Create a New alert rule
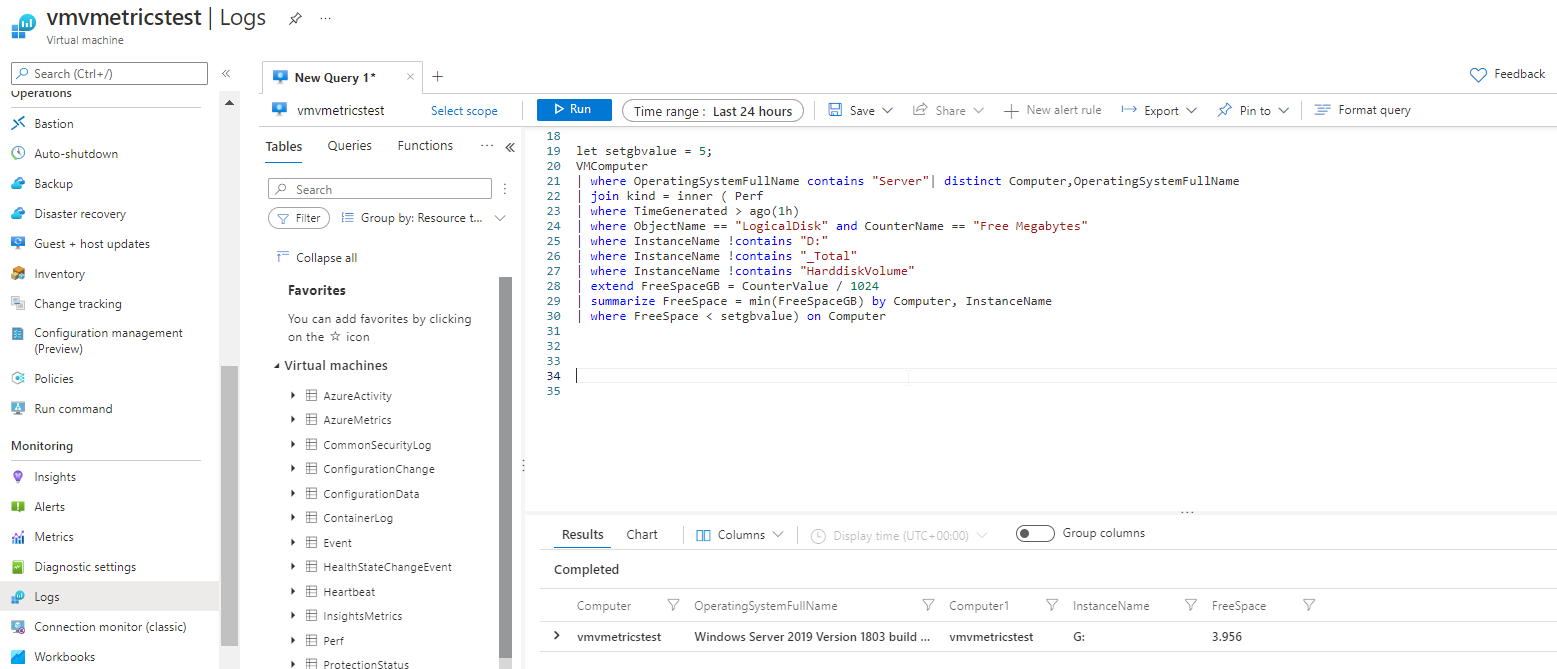Viewport: 1557px width, 669px height. pyautogui.click(x=1052, y=111)
